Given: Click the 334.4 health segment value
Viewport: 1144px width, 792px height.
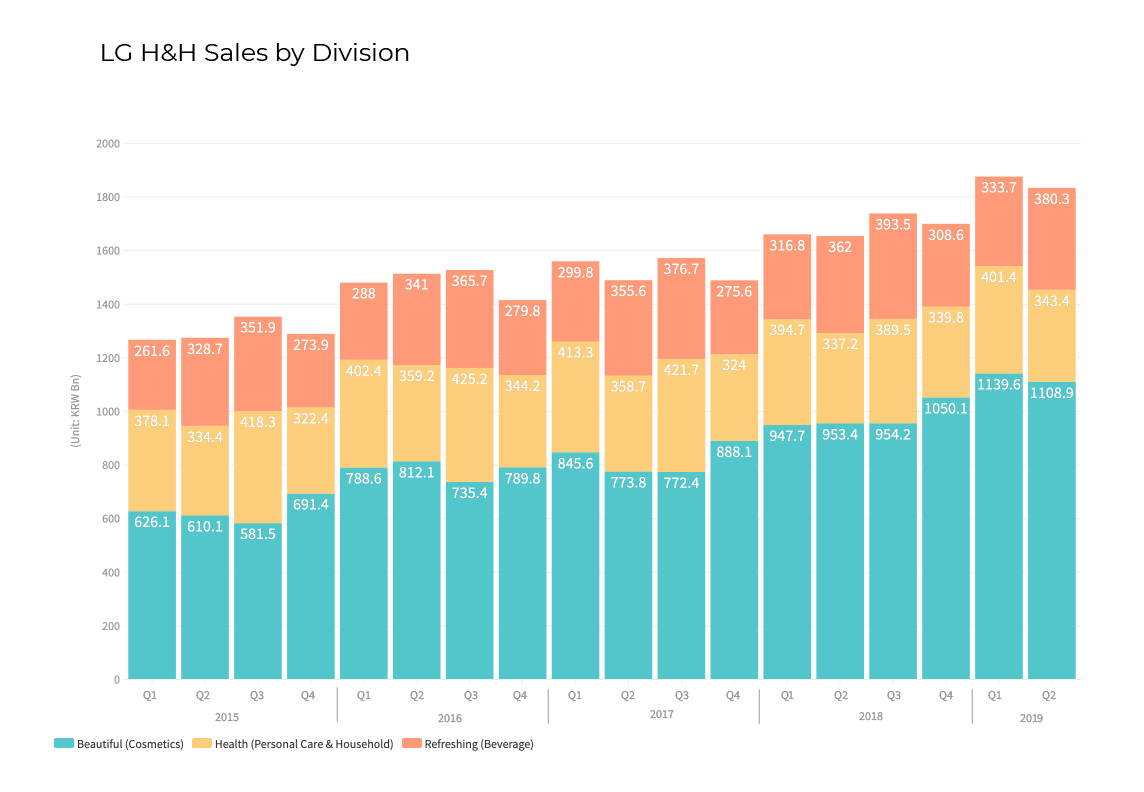Looking at the screenshot, I should pos(205,437).
